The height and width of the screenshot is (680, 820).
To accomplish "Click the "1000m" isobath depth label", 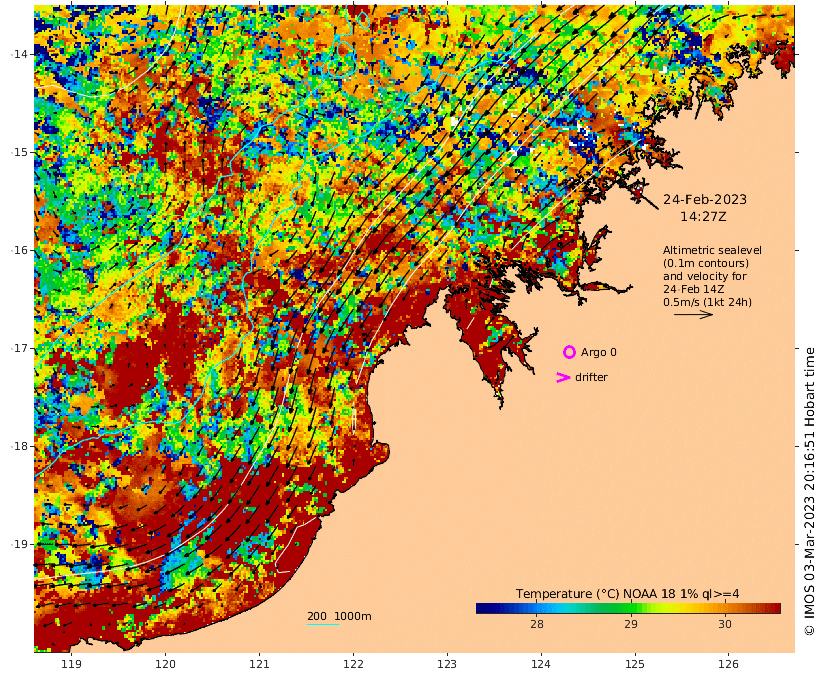I will pyautogui.click(x=353, y=616).
